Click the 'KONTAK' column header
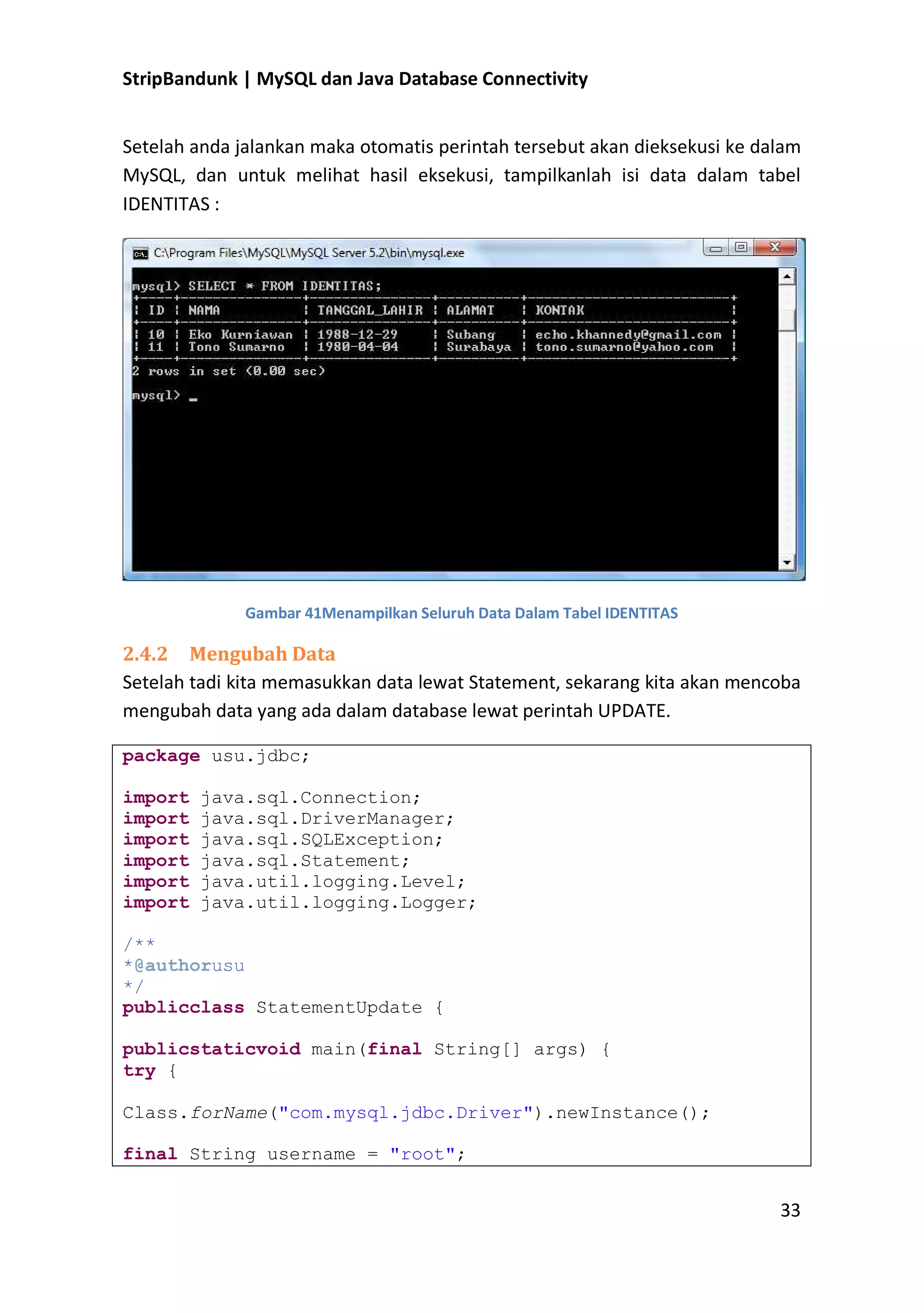Viewport: 924px width, 1313px height. [x=560, y=310]
